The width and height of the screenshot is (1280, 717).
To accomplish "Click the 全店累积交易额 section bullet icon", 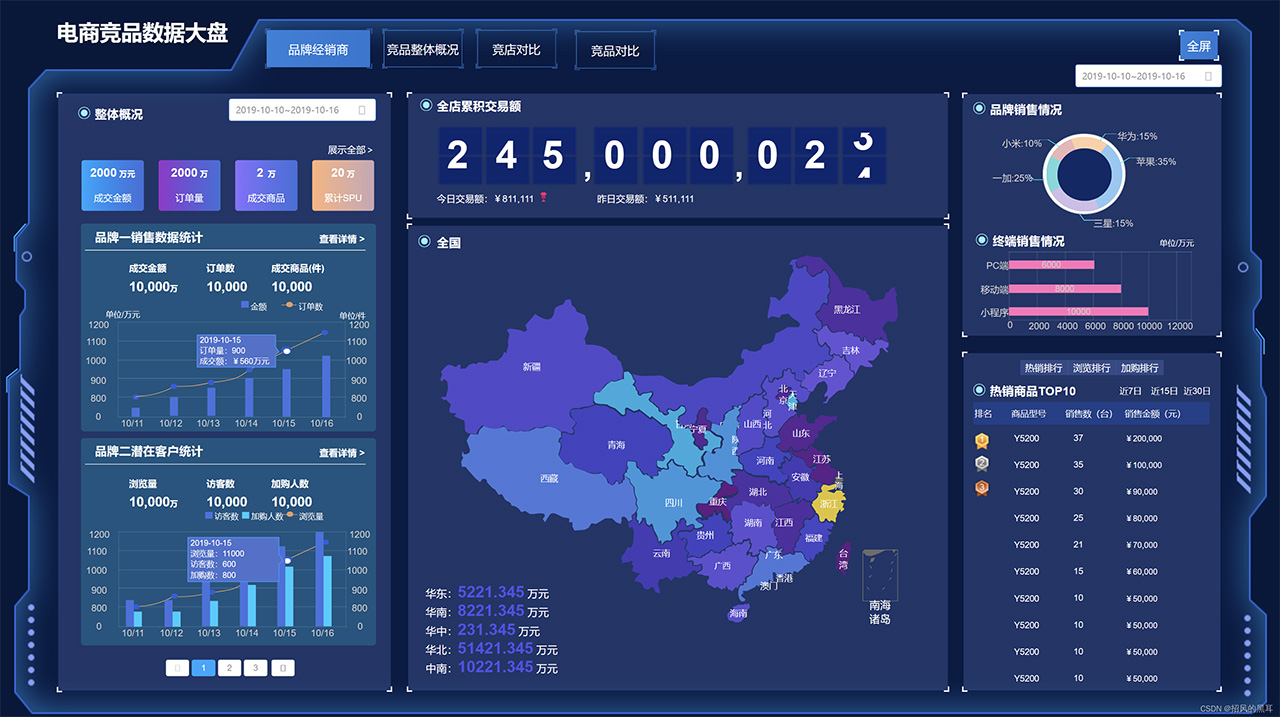I will pyautogui.click(x=426, y=105).
